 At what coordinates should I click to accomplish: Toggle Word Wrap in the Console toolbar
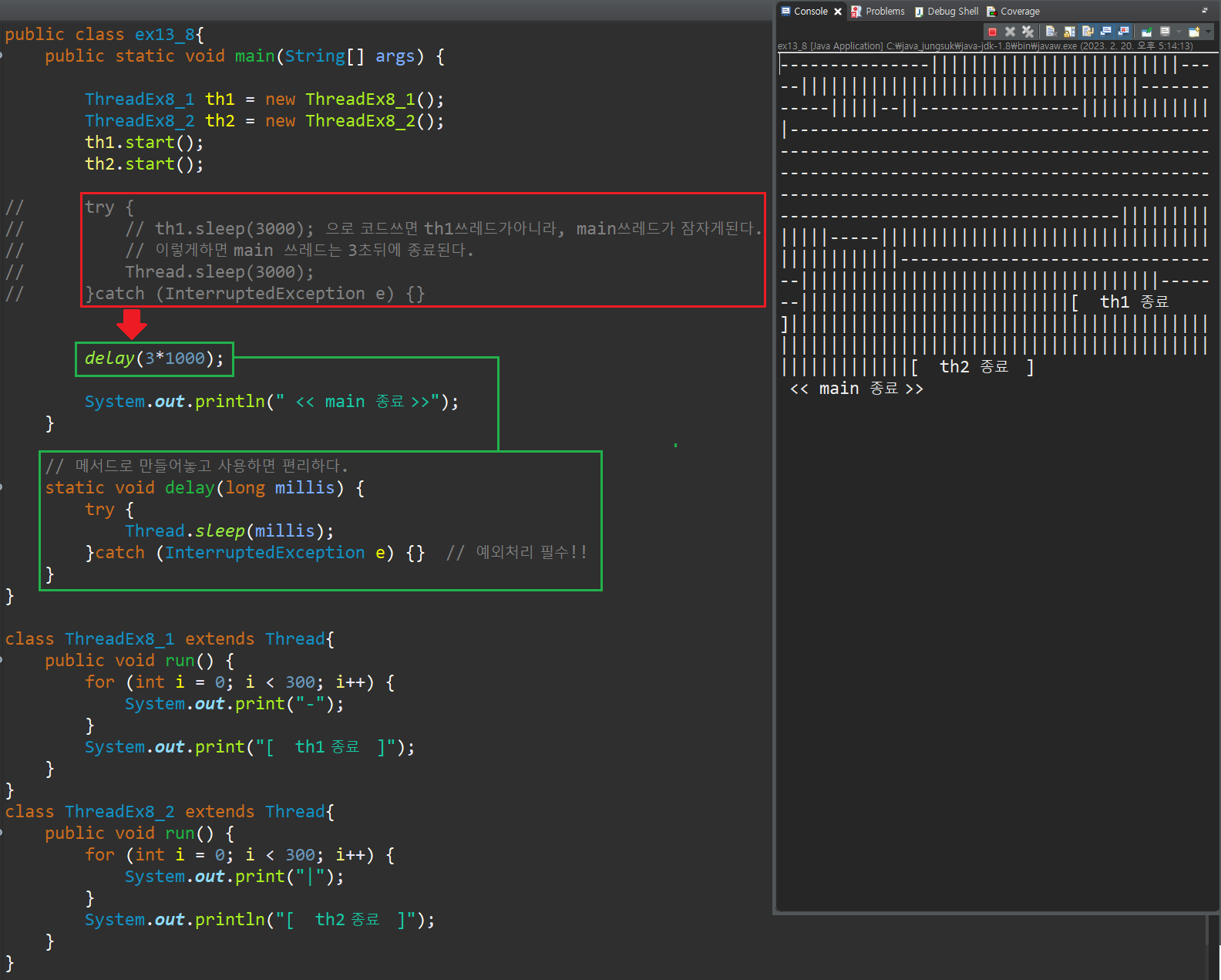click(1088, 32)
